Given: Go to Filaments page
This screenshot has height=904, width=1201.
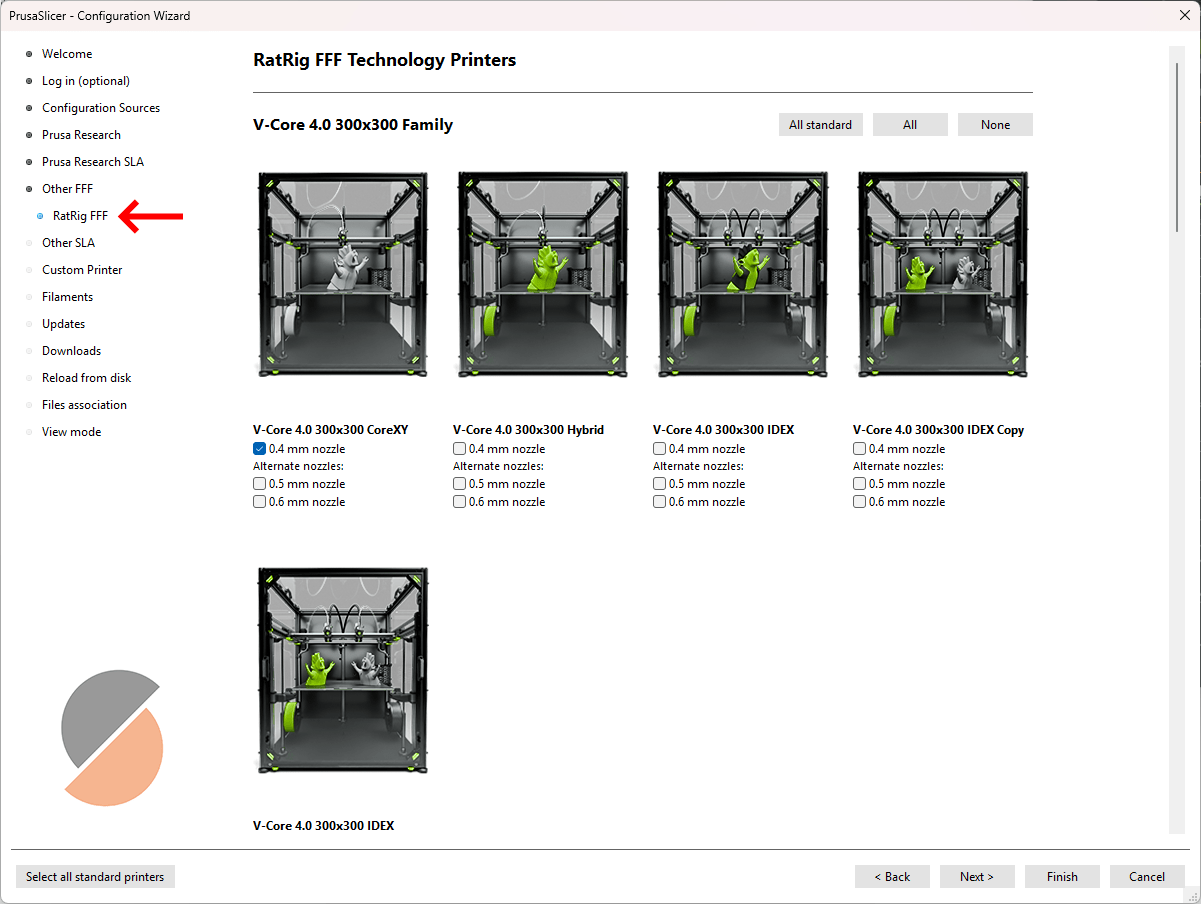Looking at the screenshot, I should pyautogui.click(x=67, y=297).
